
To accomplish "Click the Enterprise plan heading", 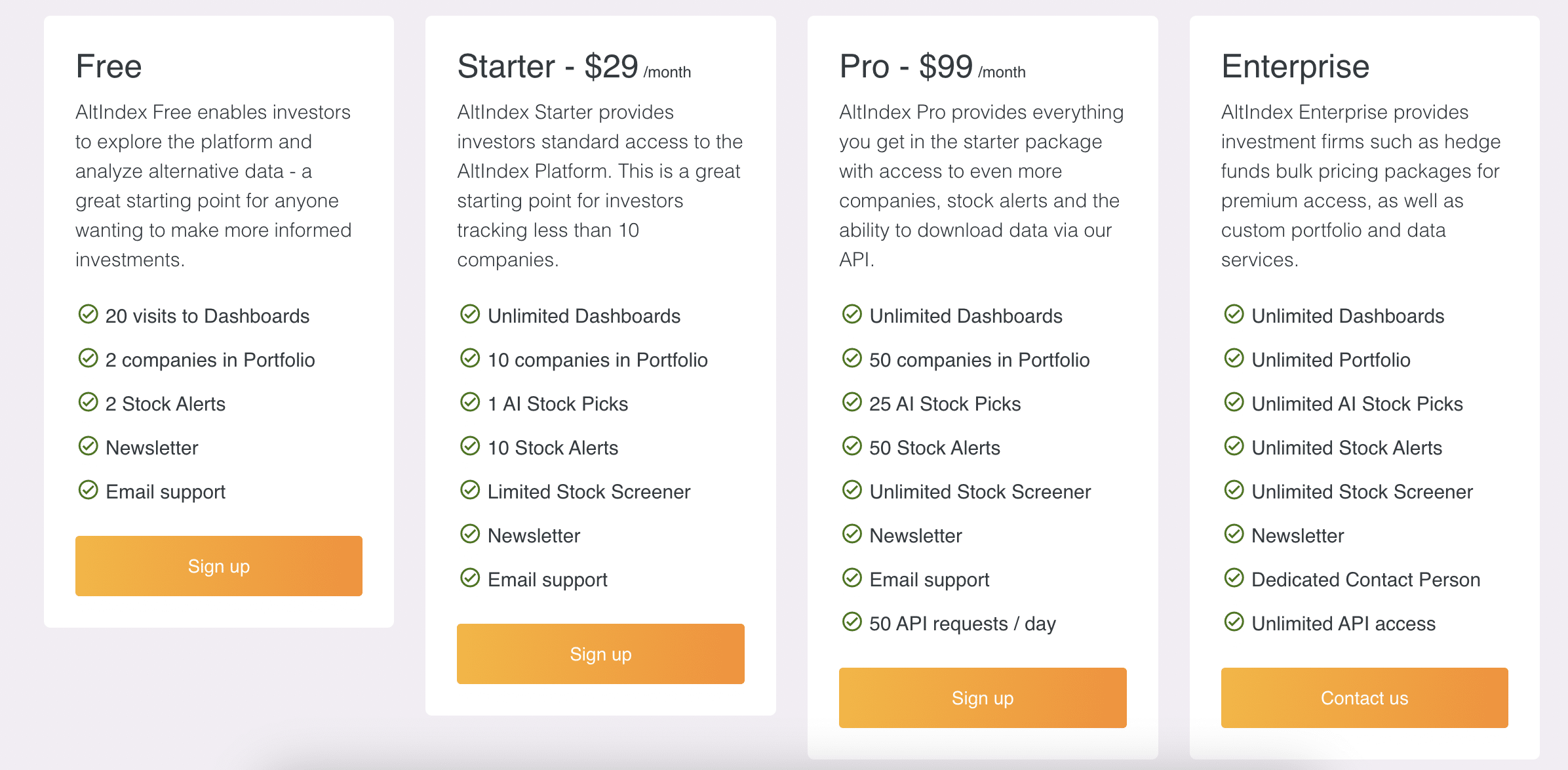I will 1295,67.
